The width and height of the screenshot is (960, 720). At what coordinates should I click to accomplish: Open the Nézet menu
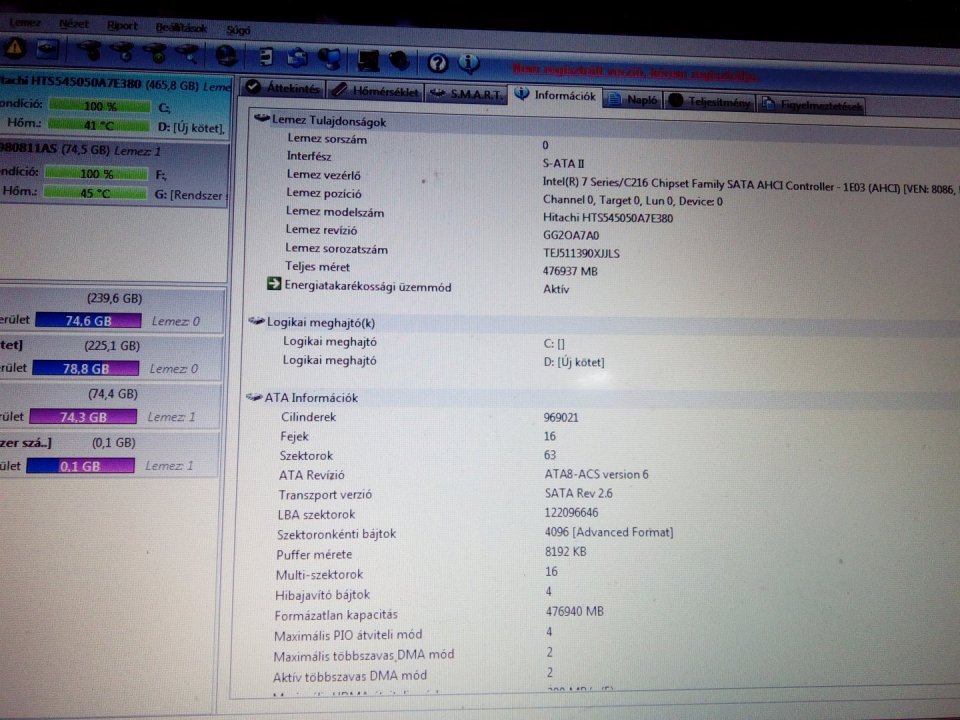pyautogui.click(x=74, y=24)
